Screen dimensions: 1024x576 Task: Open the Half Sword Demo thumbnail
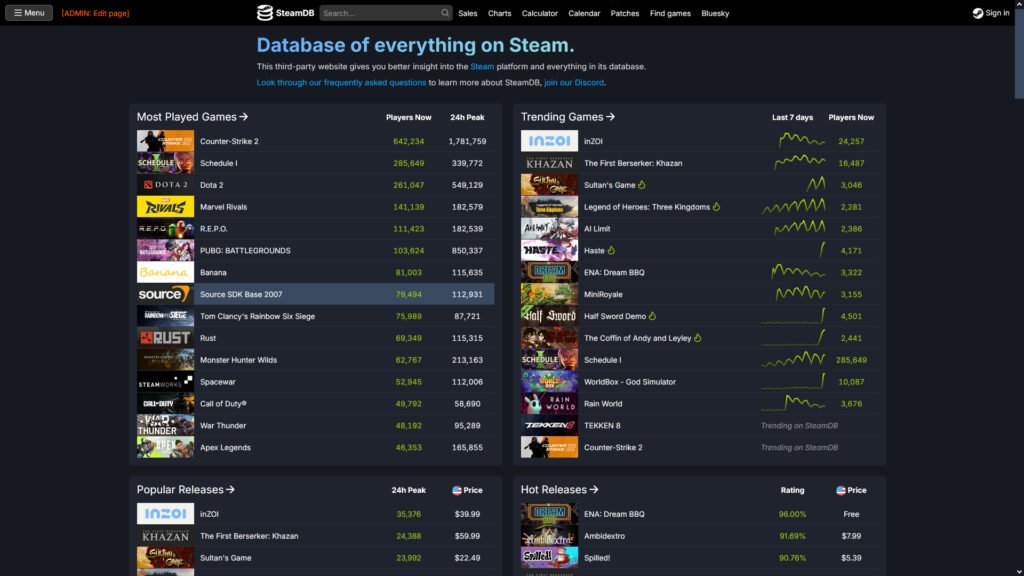549,316
